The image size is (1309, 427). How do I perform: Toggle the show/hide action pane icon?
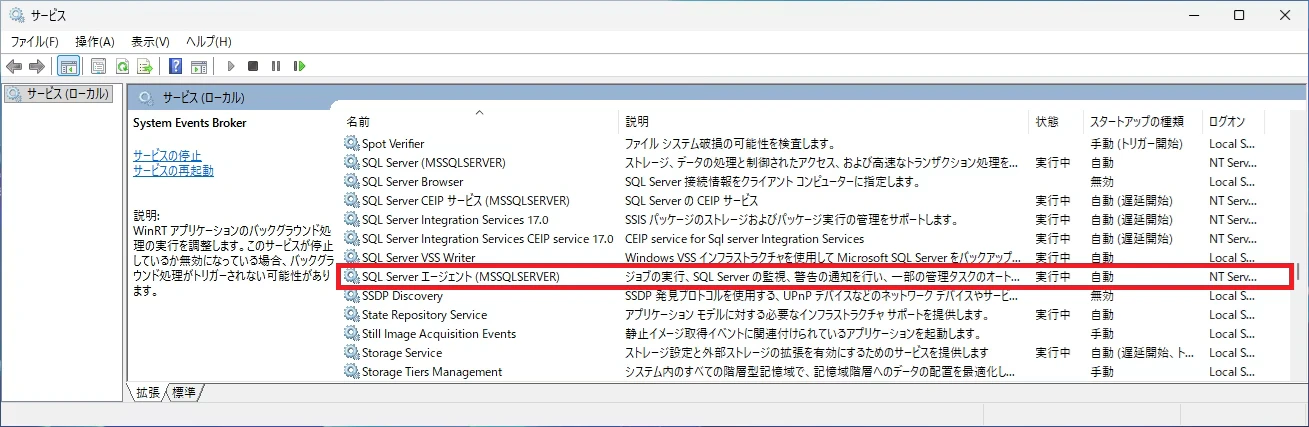(x=199, y=67)
